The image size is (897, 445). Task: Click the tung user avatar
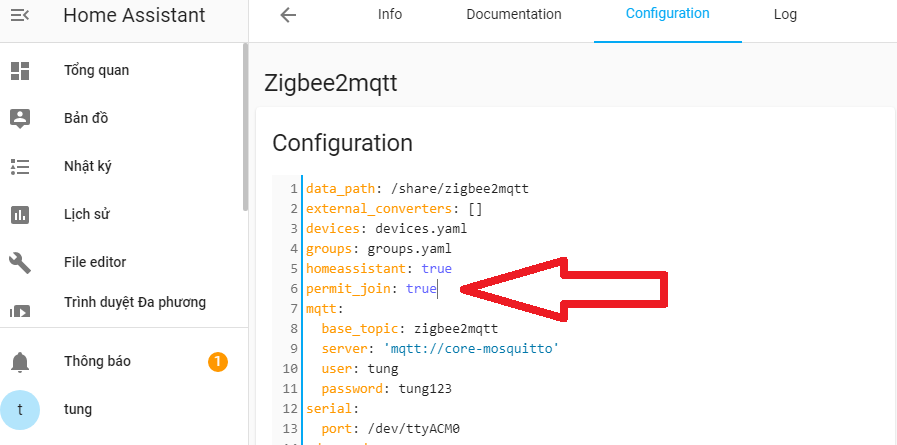20,410
